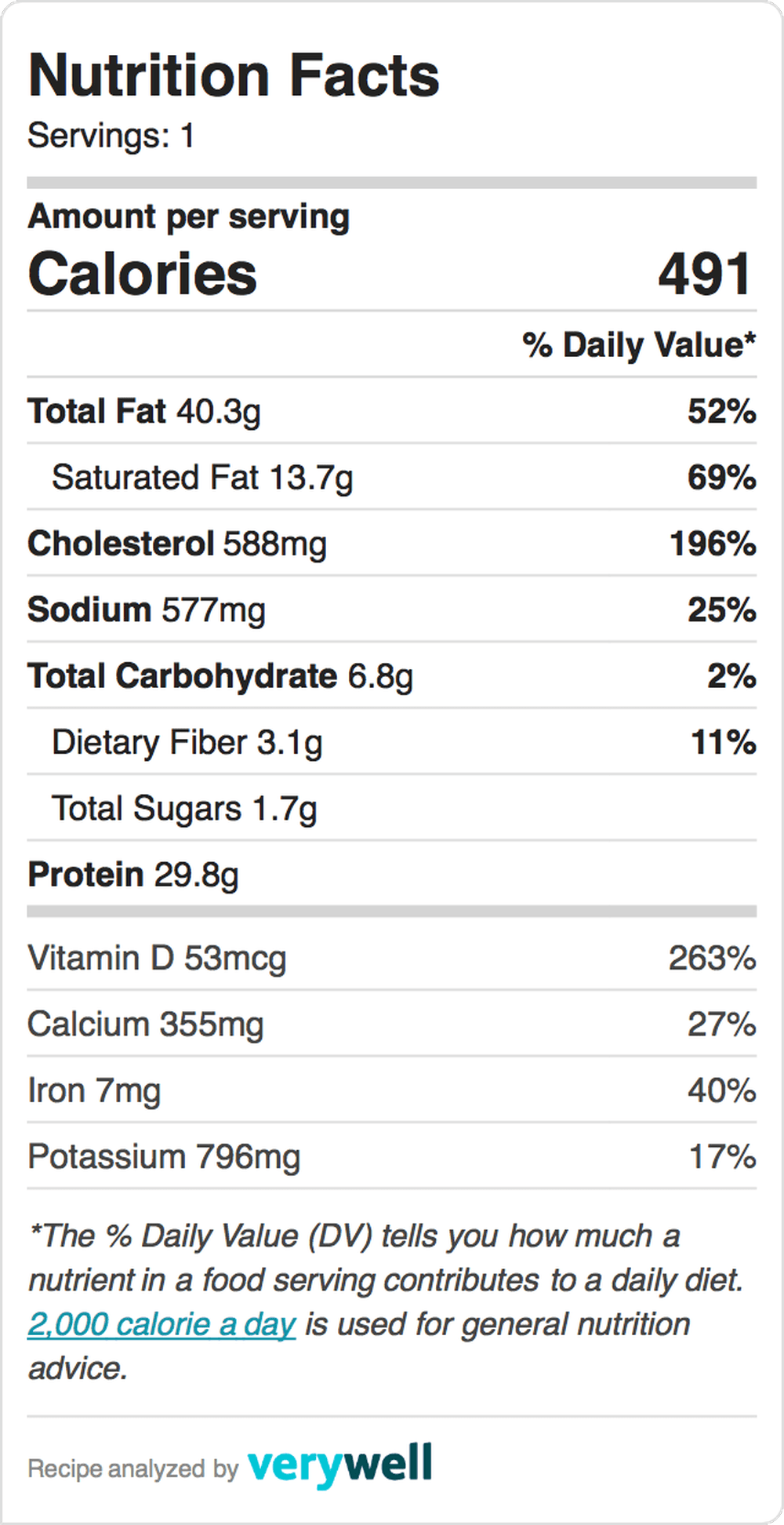This screenshot has height=1525, width=784.
Task: Select the Vitamin D 53mcg row
Action: tap(392, 958)
